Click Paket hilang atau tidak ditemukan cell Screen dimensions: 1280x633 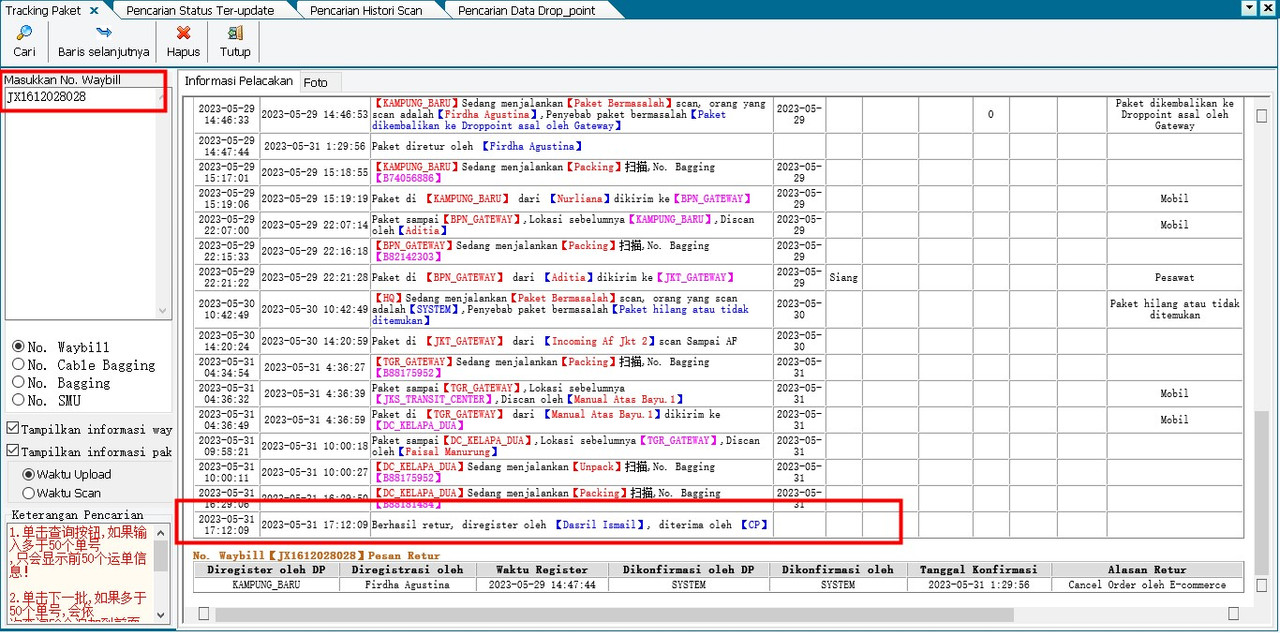[x=1174, y=309]
